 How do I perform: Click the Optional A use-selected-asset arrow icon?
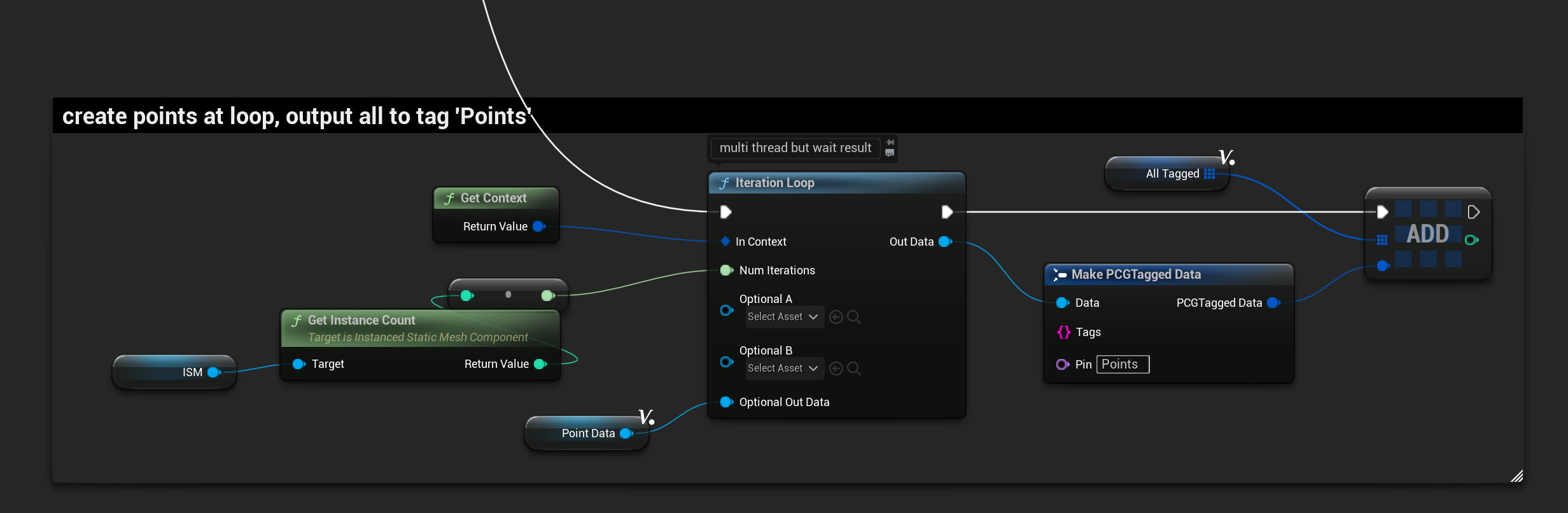(836, 317)
